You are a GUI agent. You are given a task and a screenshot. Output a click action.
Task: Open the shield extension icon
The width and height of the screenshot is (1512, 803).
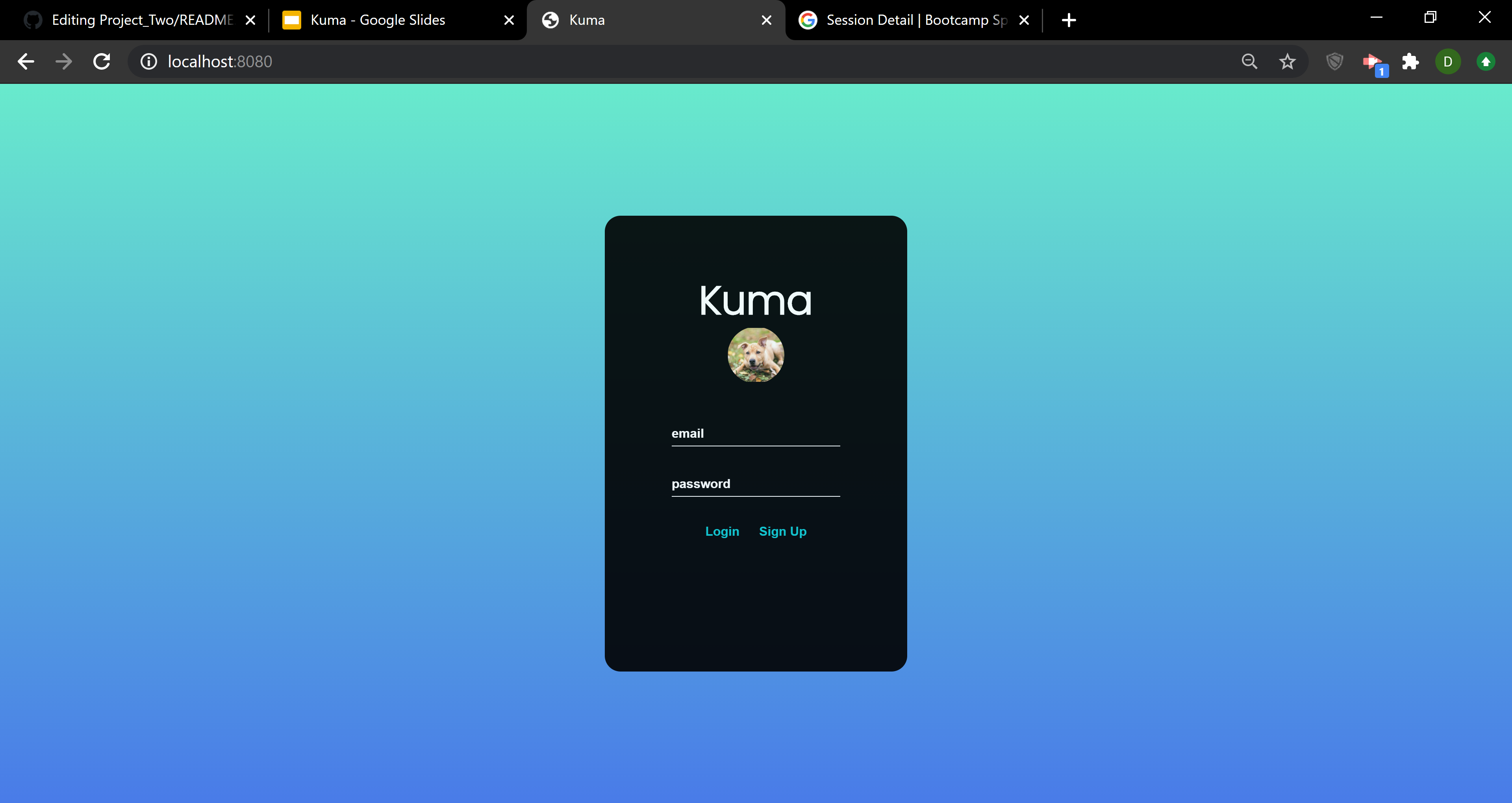(1335, 62)
